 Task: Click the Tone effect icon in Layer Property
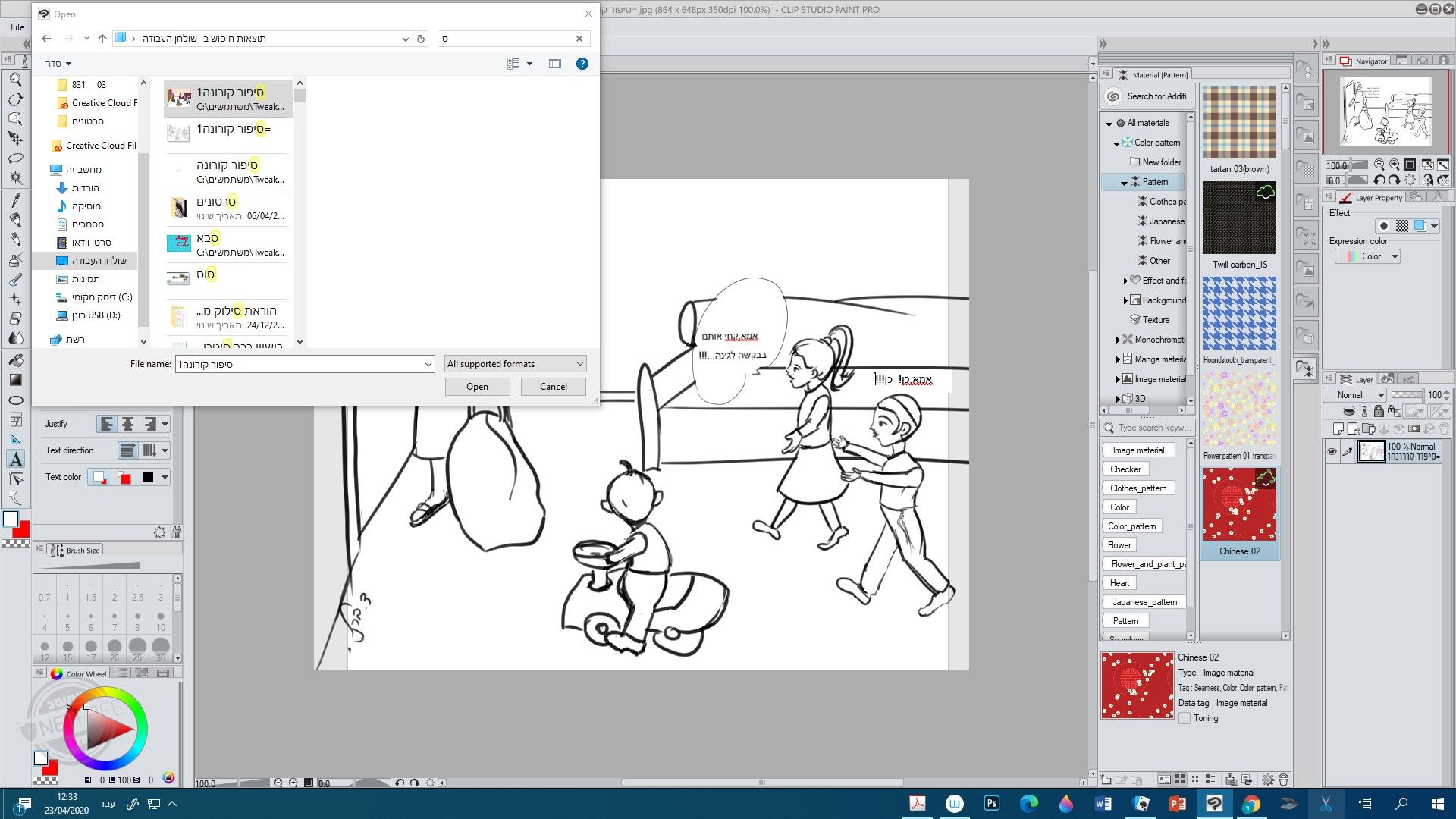click(x=1401, y=226)
